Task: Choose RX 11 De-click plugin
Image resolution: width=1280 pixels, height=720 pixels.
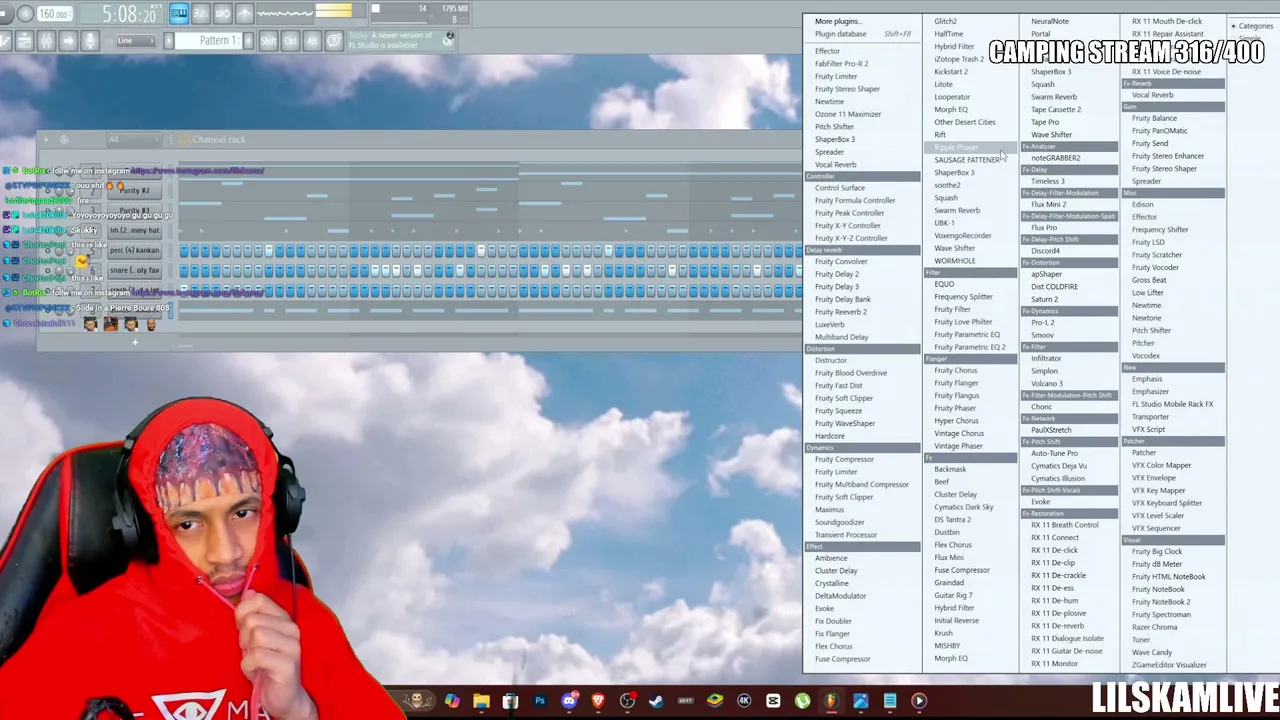Action: (x=1055, y=550)
